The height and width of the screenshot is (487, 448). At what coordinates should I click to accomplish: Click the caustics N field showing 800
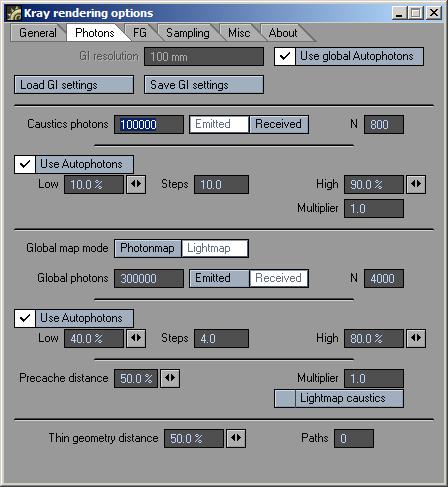pyautogui.click(x=384, y=125)
